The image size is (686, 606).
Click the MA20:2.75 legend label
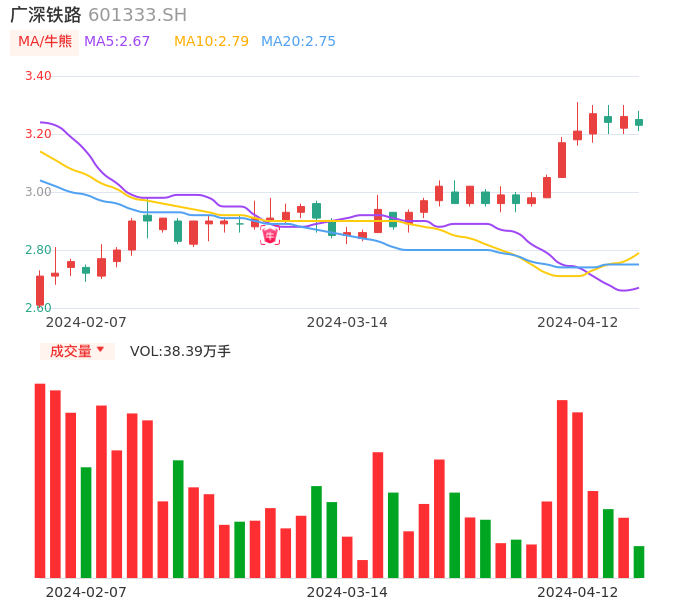point(298,42)
